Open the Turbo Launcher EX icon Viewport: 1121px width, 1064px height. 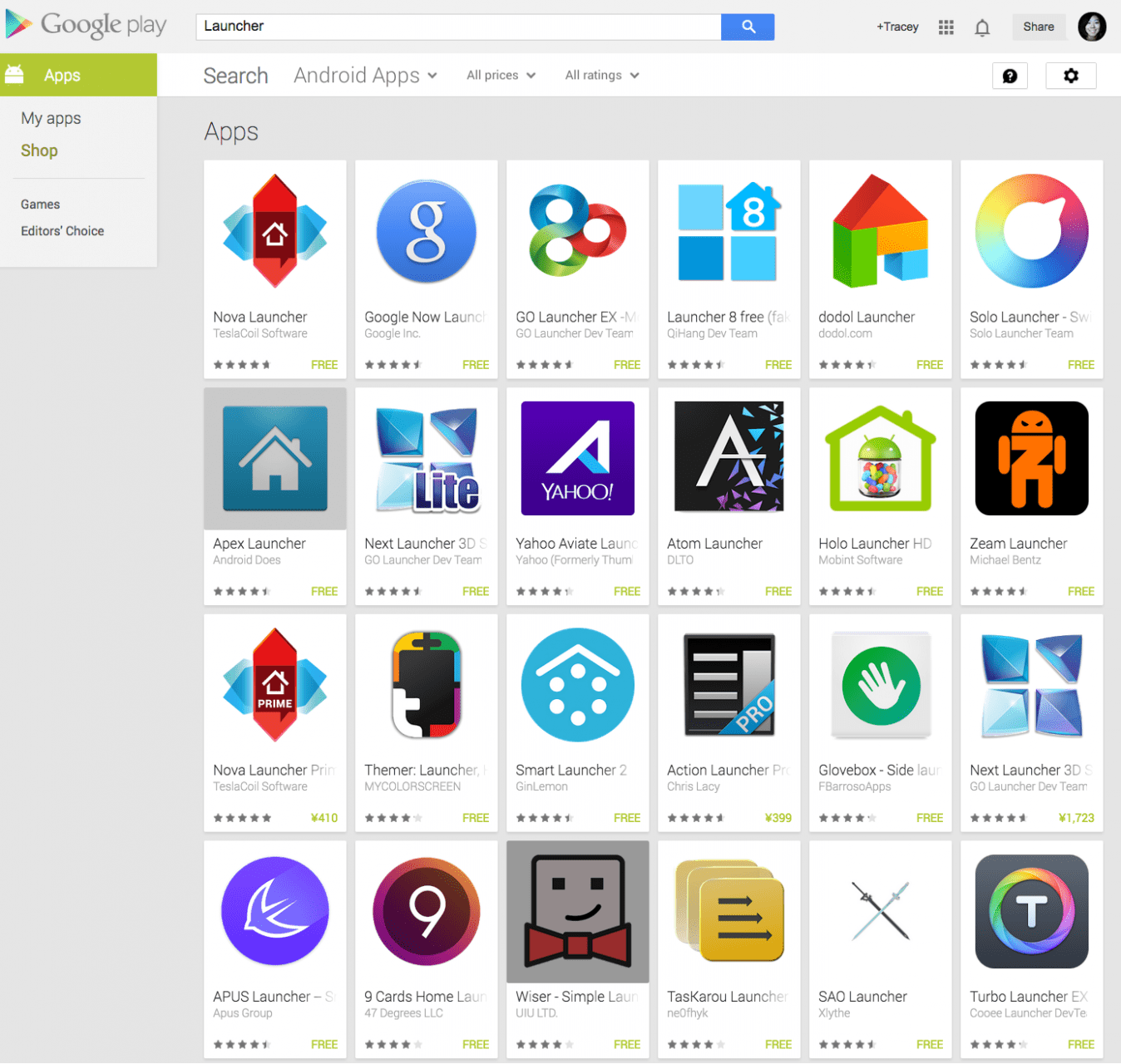click(x=1032, y=911)
